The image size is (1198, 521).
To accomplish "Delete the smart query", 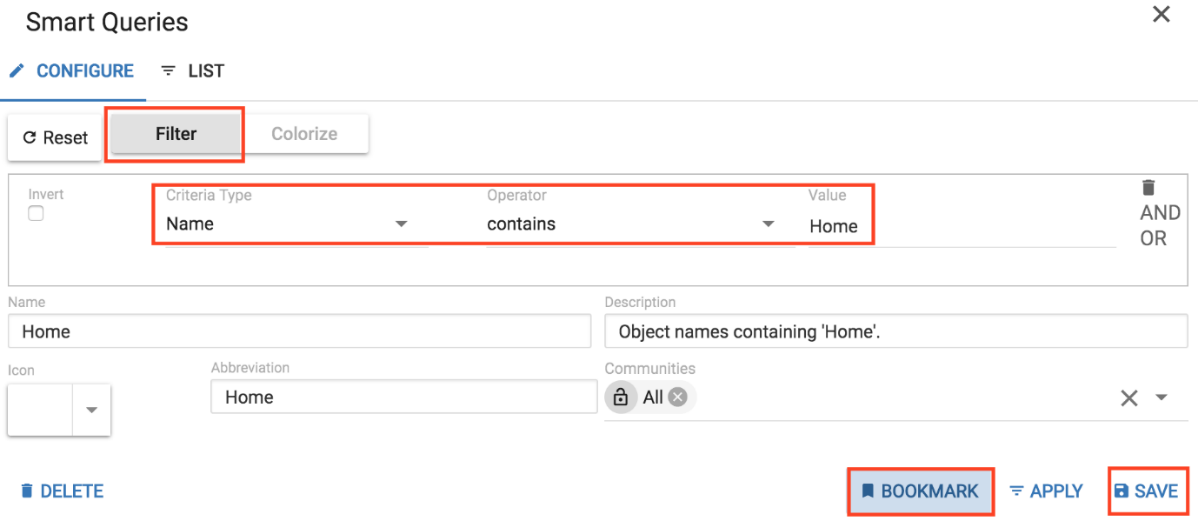I will [x=62, y=491].
